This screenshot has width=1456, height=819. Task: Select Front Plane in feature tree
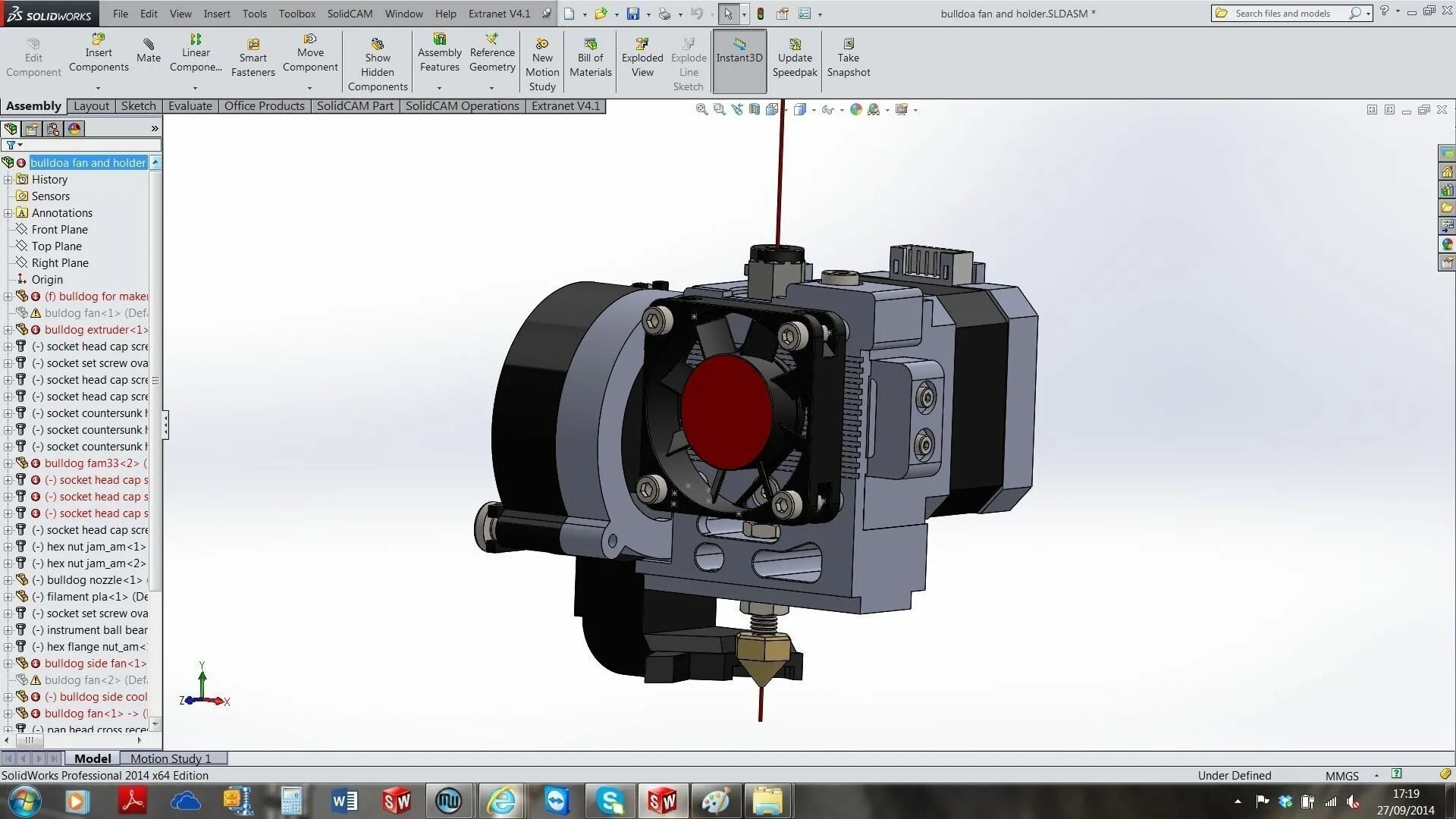(x=59, y=230)
